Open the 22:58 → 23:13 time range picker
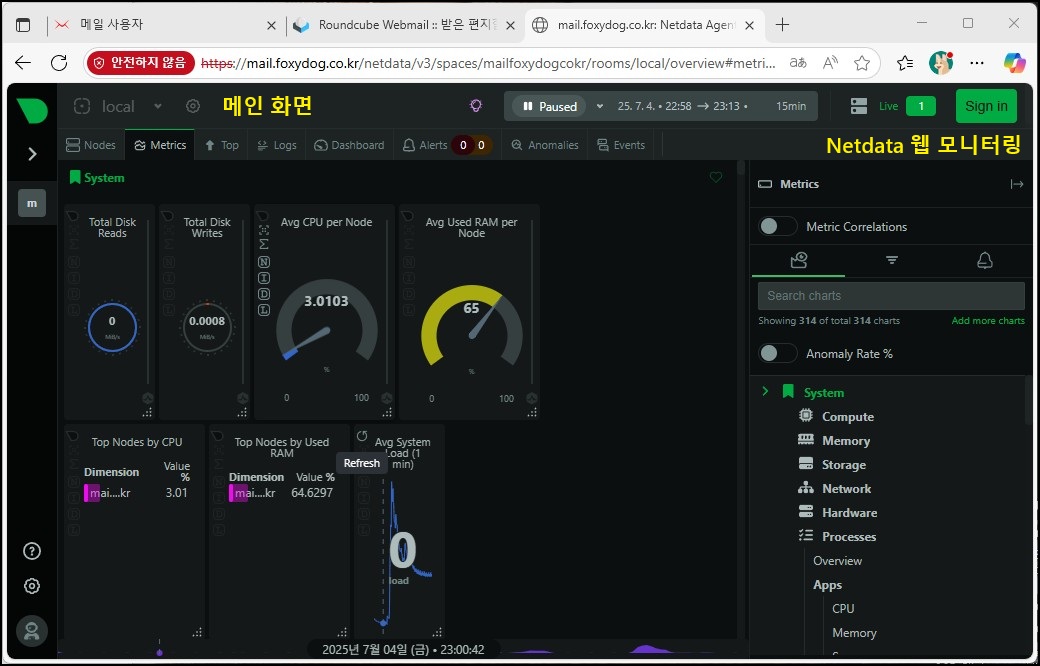This screenshot has height=666, width=1040. click(x=683, y=106)
